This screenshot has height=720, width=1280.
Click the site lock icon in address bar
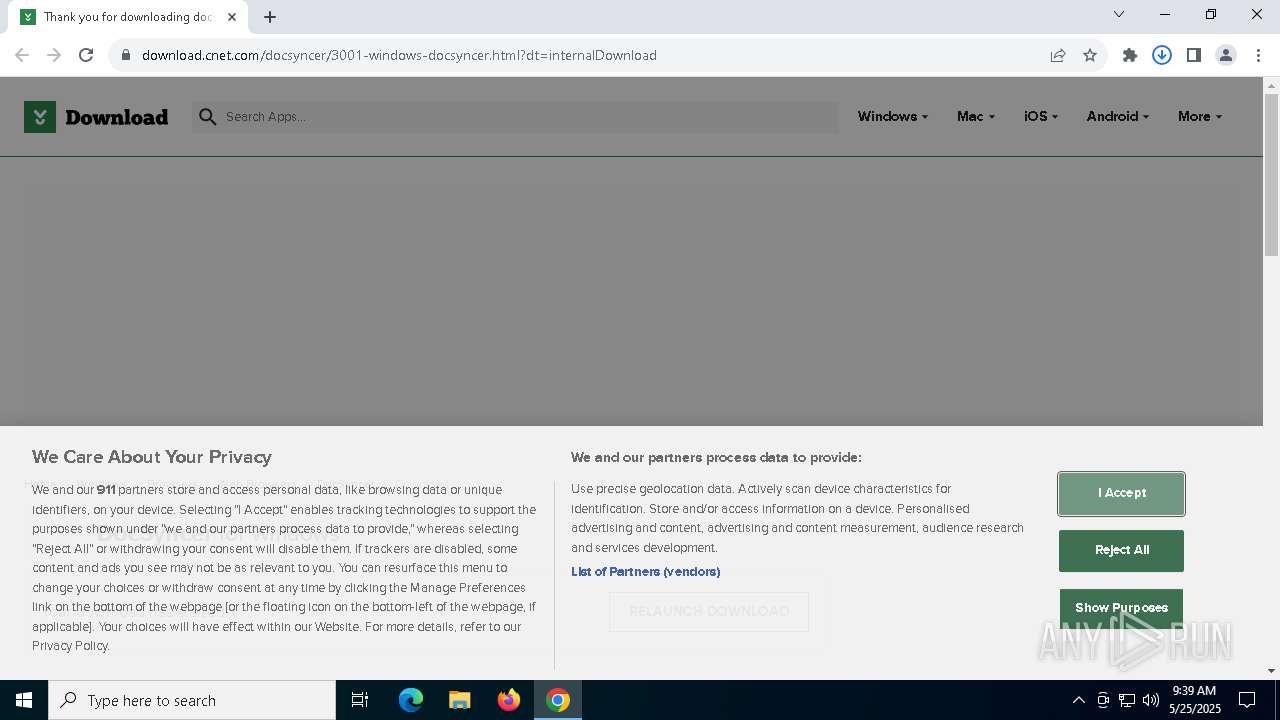click(126, 55)
